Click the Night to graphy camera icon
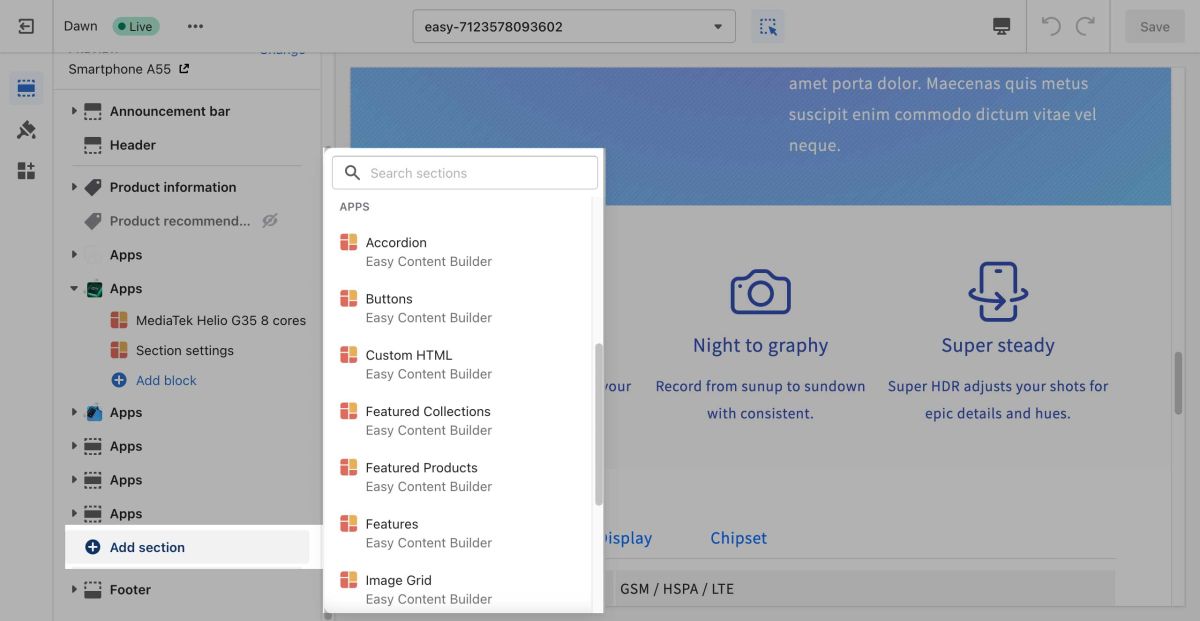This screenshot has width=1200, height=621. tap(760, 291)
